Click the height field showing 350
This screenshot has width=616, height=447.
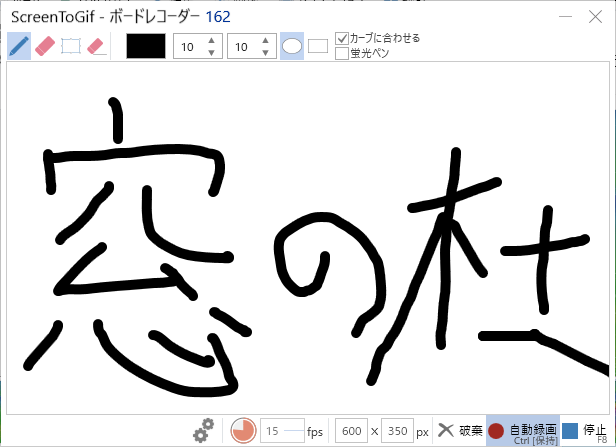point(398,431)
